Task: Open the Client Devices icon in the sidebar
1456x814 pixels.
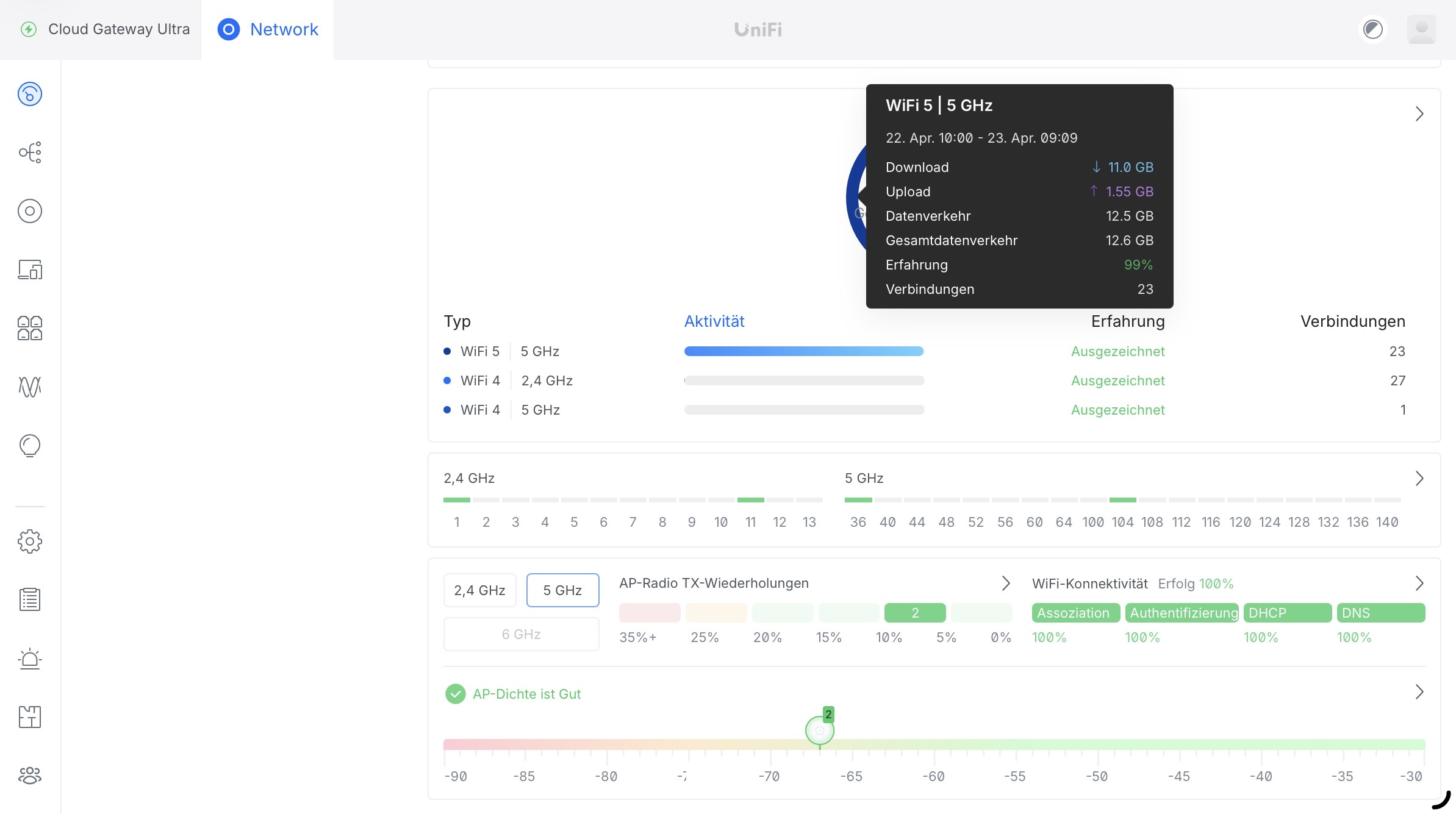Action: tap(30, 270)
